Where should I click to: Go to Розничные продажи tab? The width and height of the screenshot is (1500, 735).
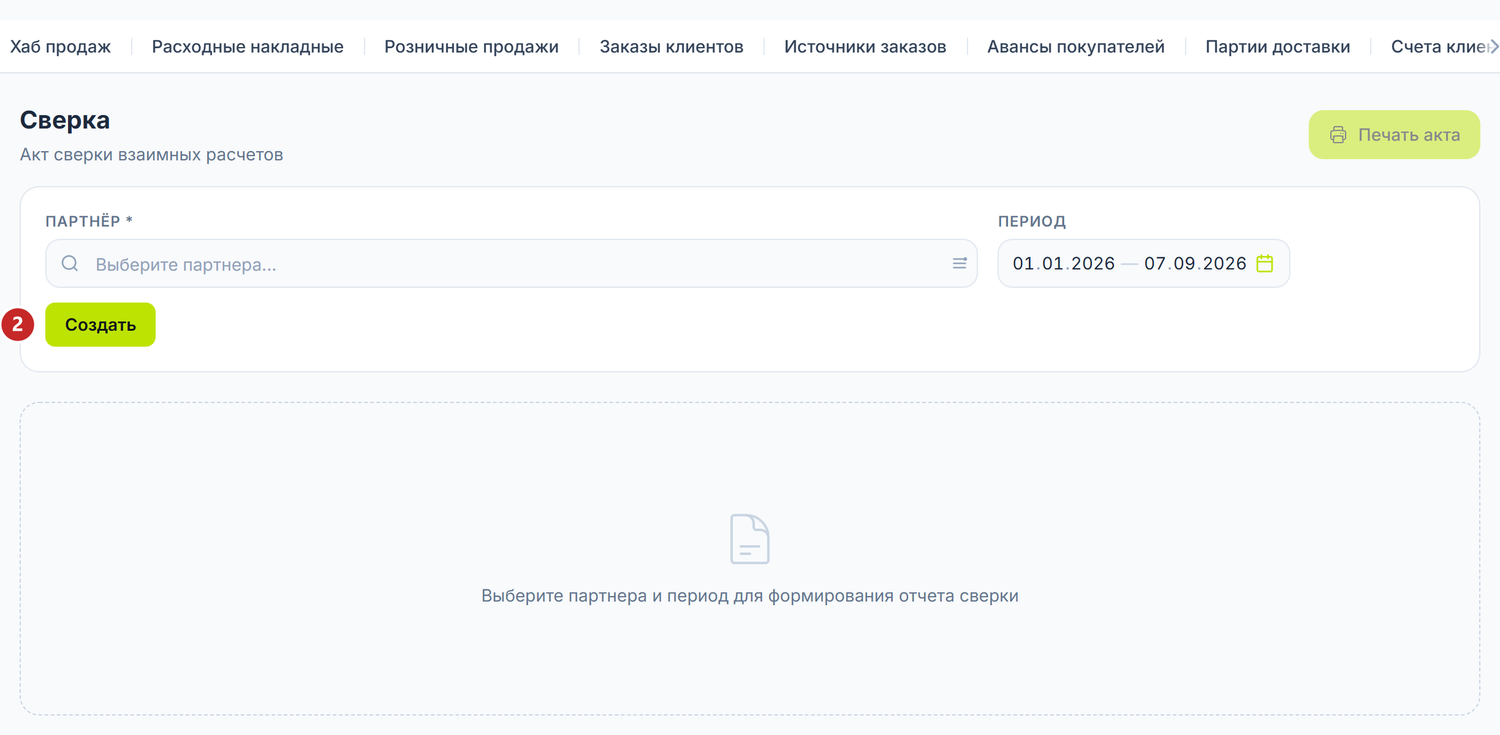click(x=471, y=46)
